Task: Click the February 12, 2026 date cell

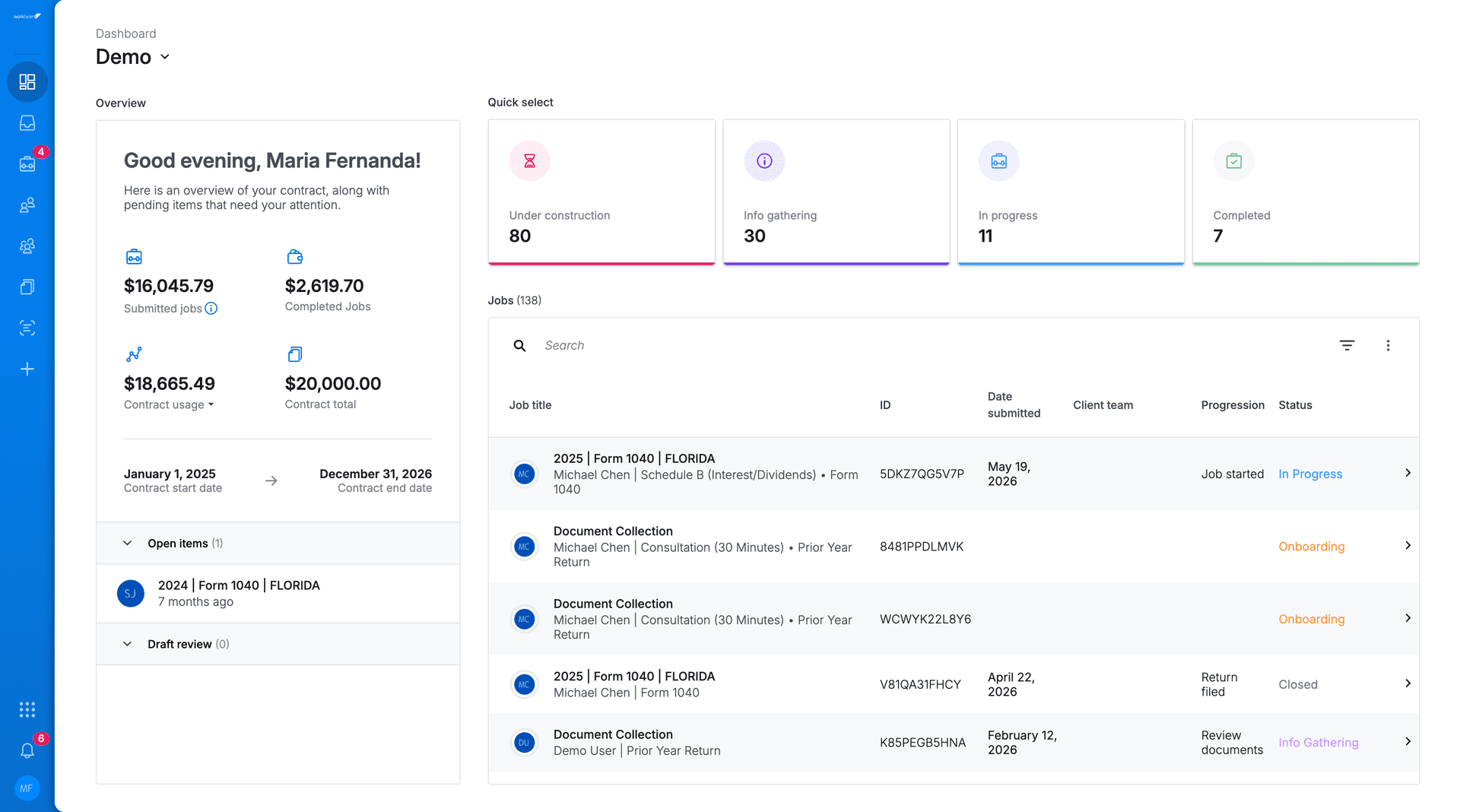Action: coord(1022,743)
